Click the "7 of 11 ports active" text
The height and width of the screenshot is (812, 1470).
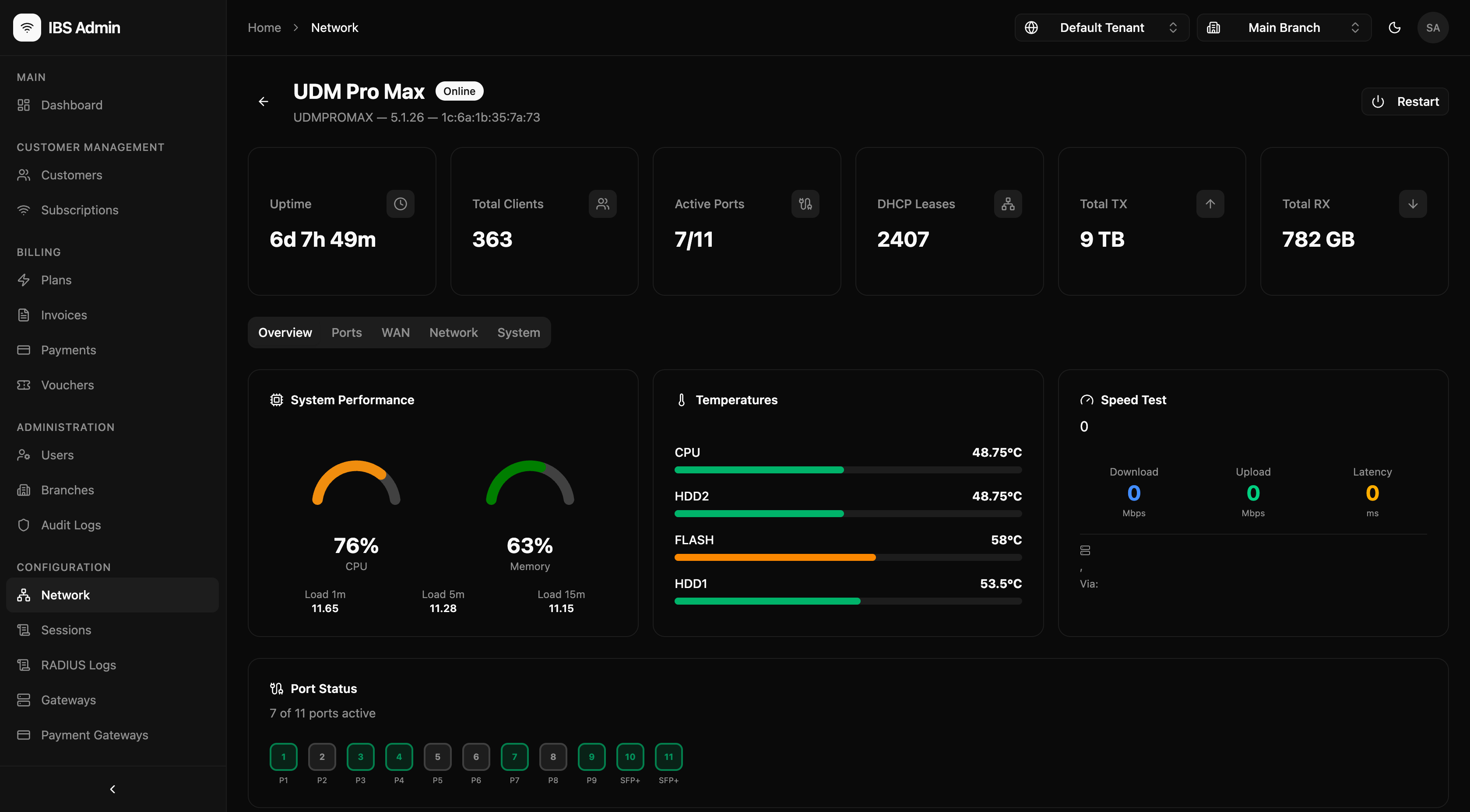[x=323, y=714]
